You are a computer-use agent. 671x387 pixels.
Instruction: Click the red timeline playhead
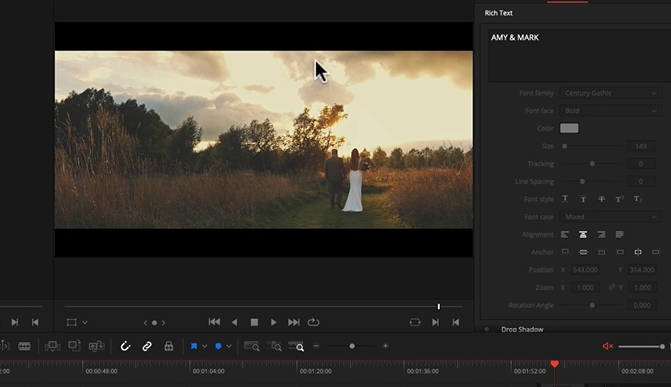point(555,364)
